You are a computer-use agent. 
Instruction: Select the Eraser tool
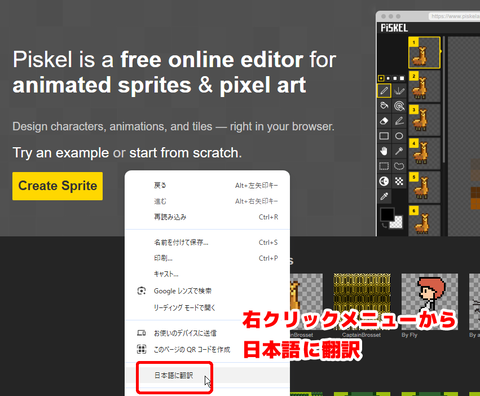tap(384, 121)
